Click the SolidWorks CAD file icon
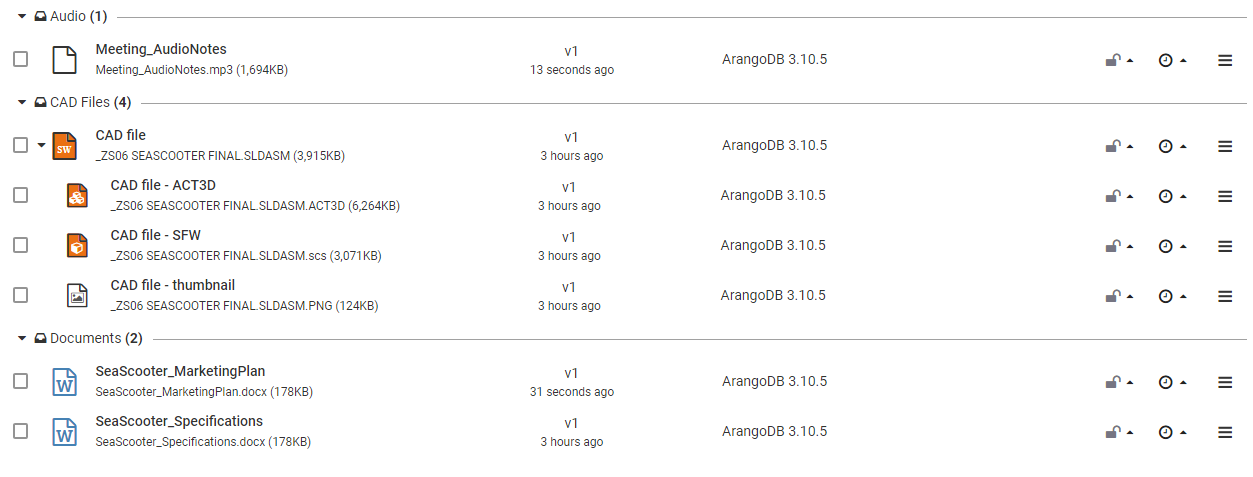This screenshot has height=477, width=1253. click(x=64, y=145)
